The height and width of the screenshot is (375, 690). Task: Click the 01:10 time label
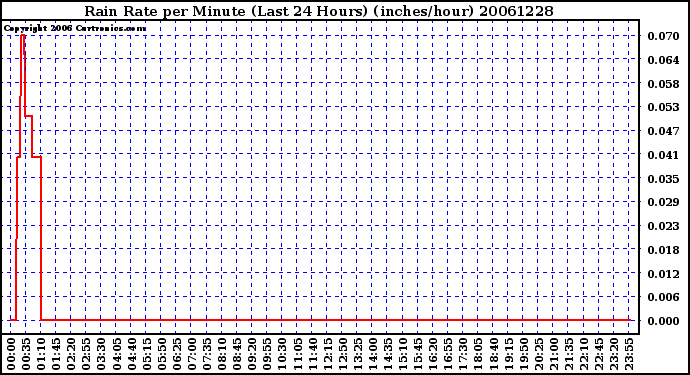[x=41, y=354]
